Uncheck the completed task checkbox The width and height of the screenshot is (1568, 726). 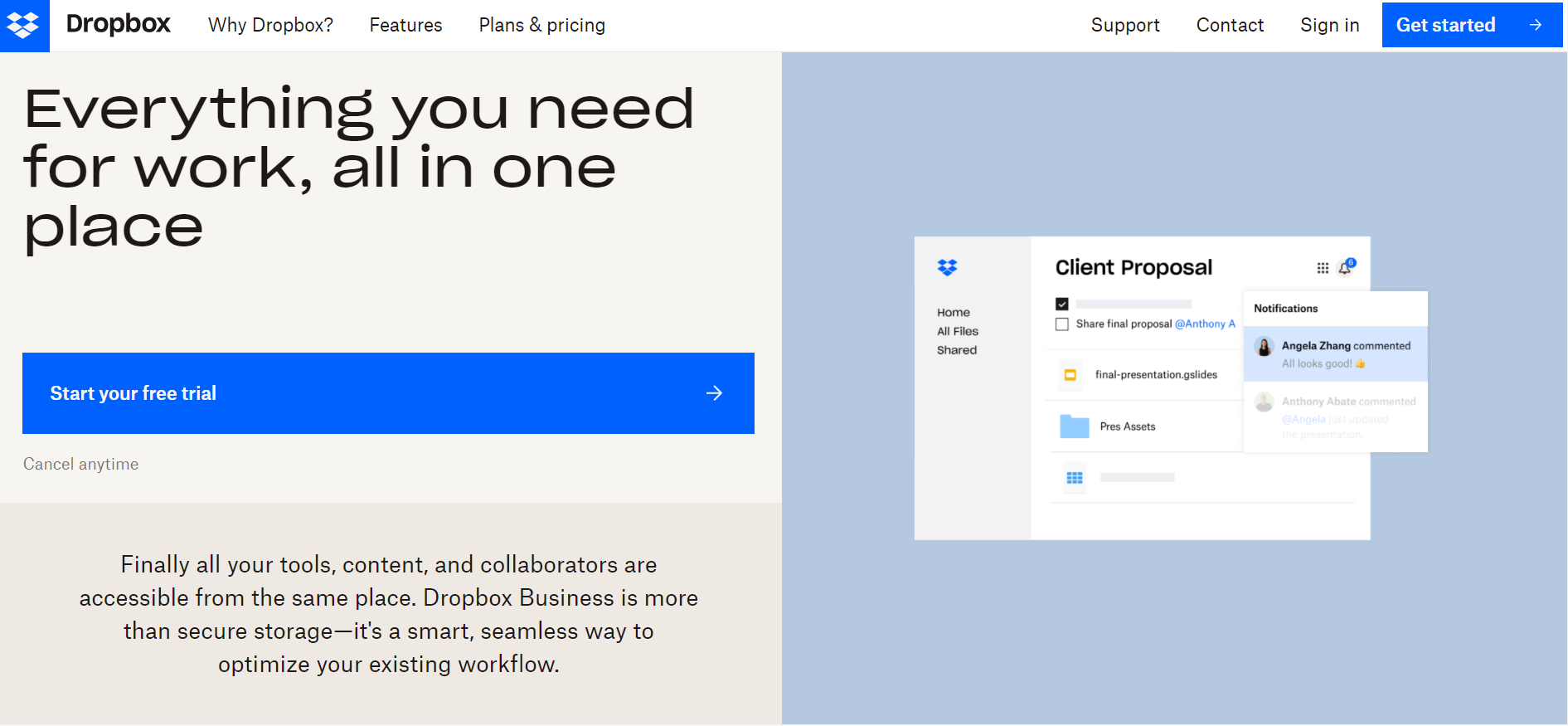pyautogui.click(x=1062, y=304)
